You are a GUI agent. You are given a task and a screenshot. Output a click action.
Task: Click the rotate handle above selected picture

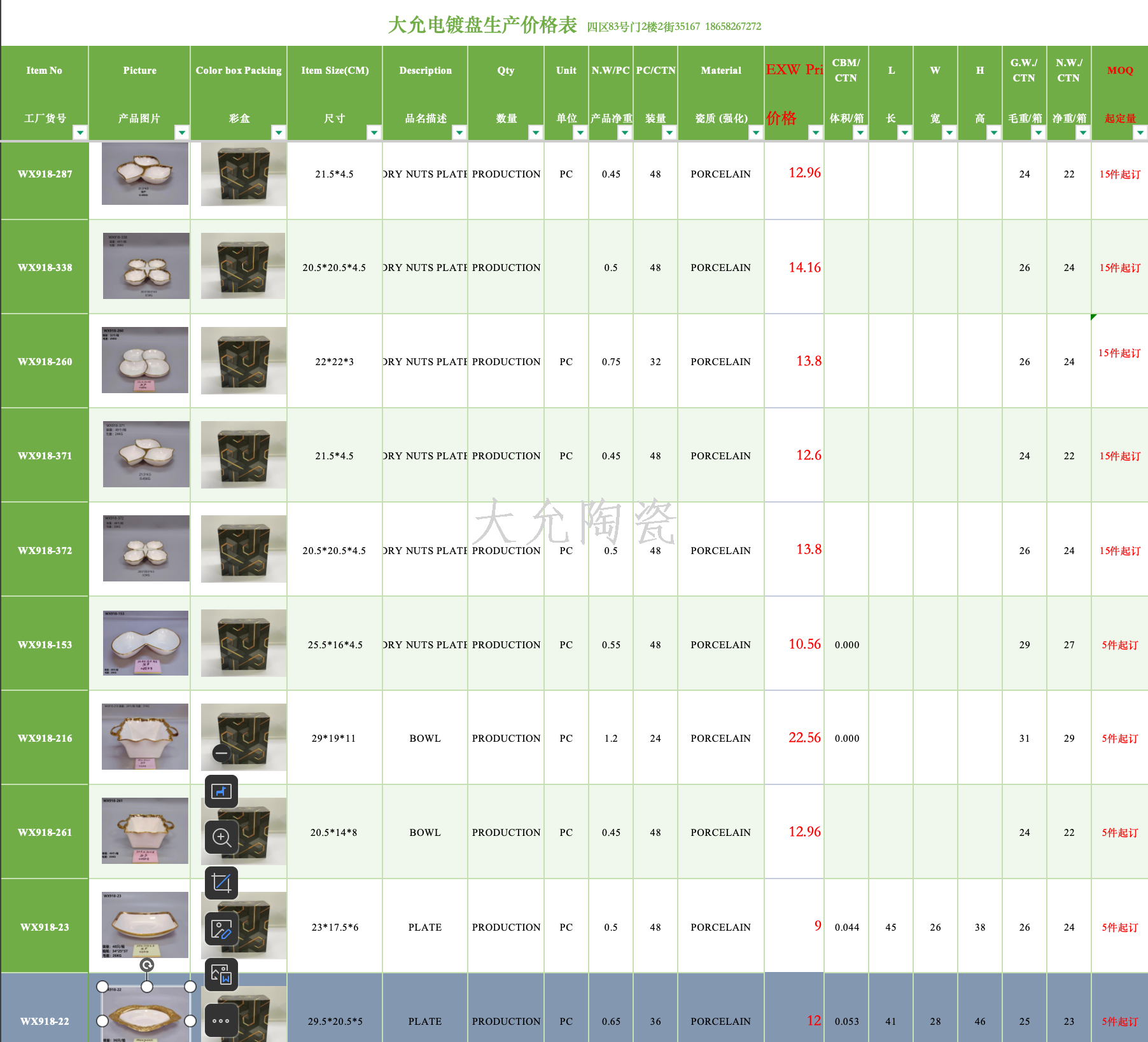146,965
